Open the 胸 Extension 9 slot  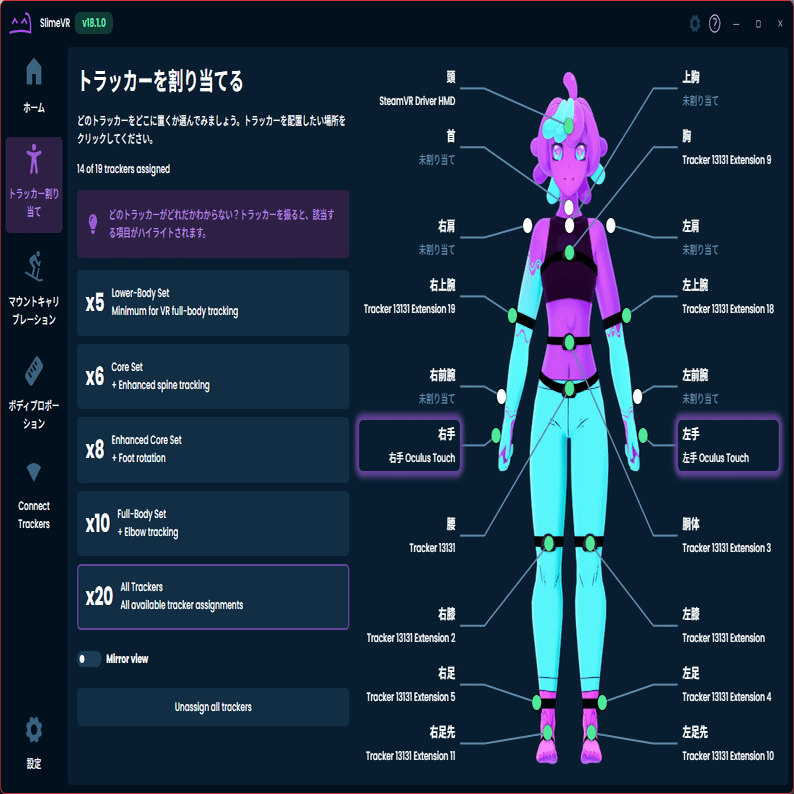pyautogui.click(x=728, y=148)
